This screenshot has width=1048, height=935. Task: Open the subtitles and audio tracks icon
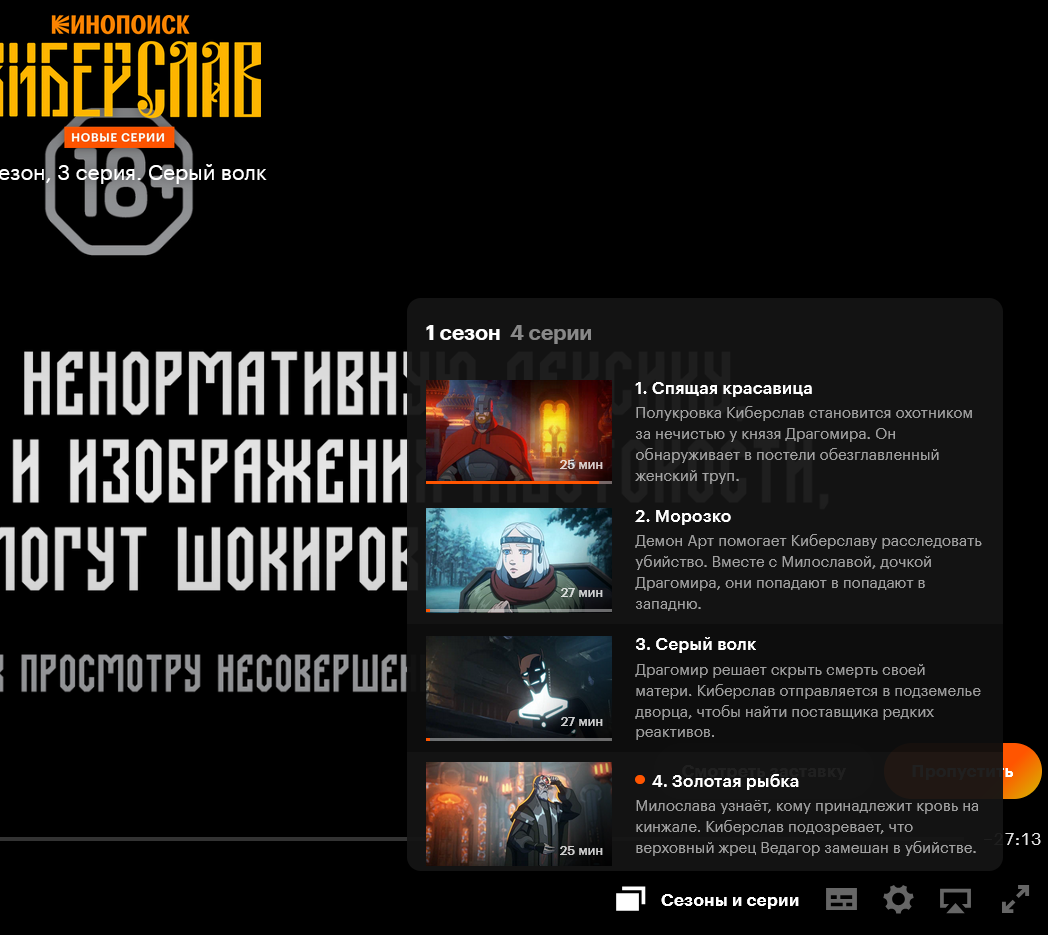coord(841,900)
